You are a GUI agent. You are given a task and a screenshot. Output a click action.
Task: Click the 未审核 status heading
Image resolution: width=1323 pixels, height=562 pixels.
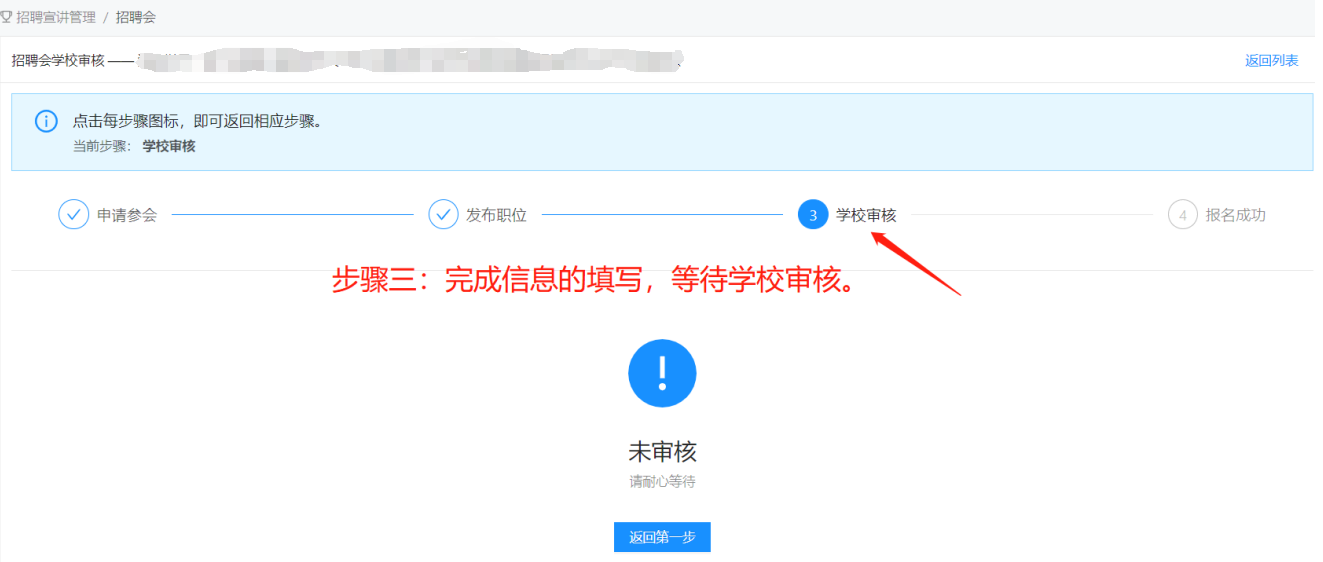(662, 451)
